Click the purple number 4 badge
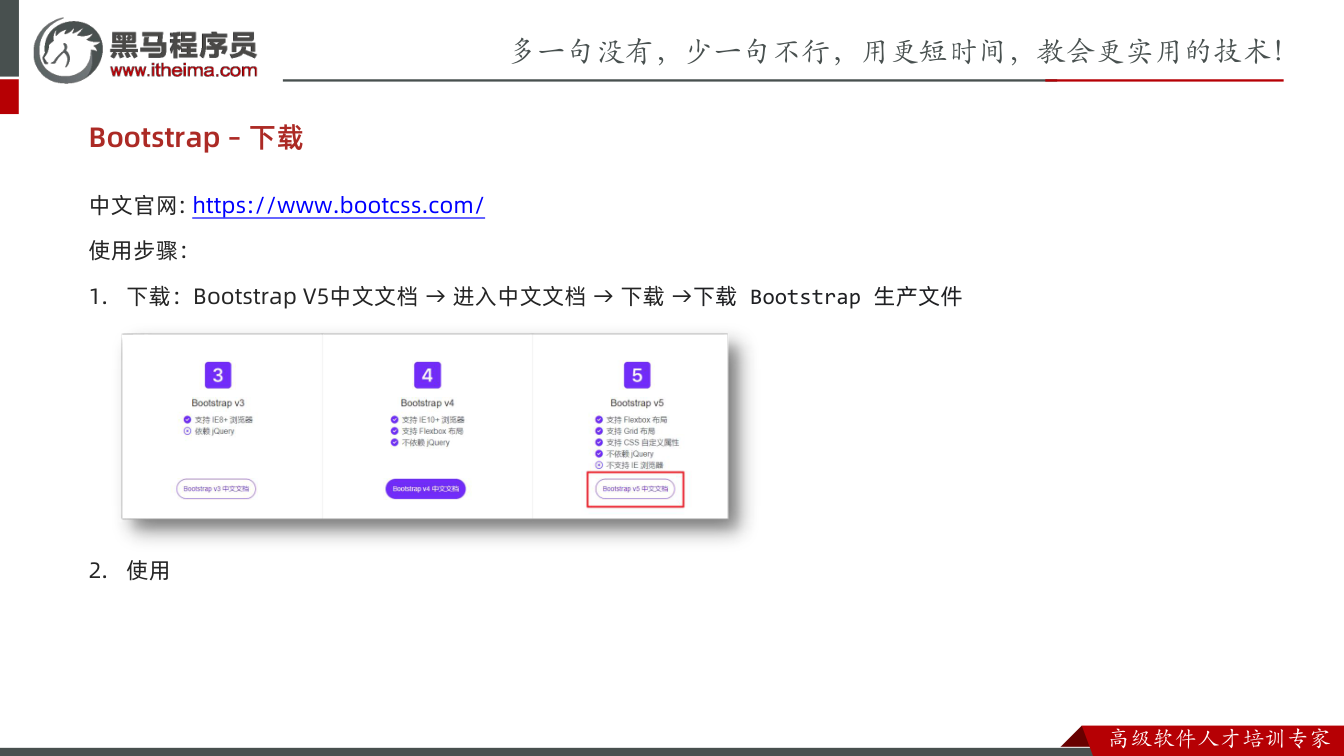 pyautogui.click(x=427, y=375)
